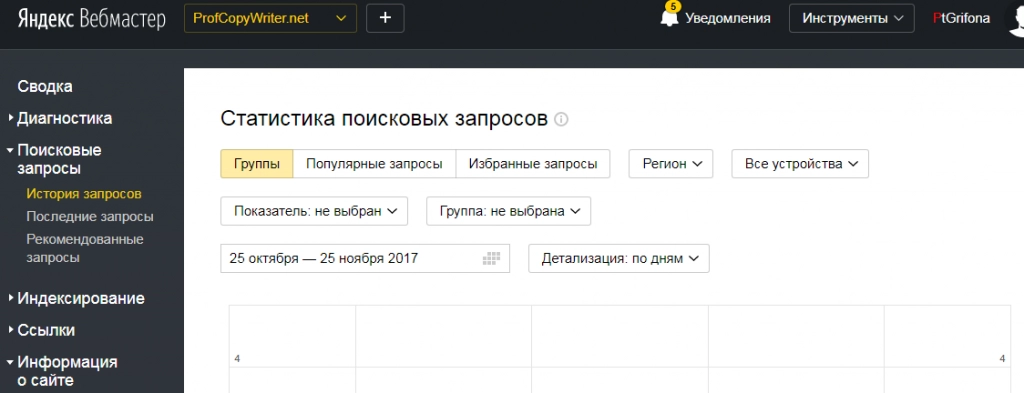Open the Регион dropdown
This screenshot has width=1024, height=393.
pos(671,164)
